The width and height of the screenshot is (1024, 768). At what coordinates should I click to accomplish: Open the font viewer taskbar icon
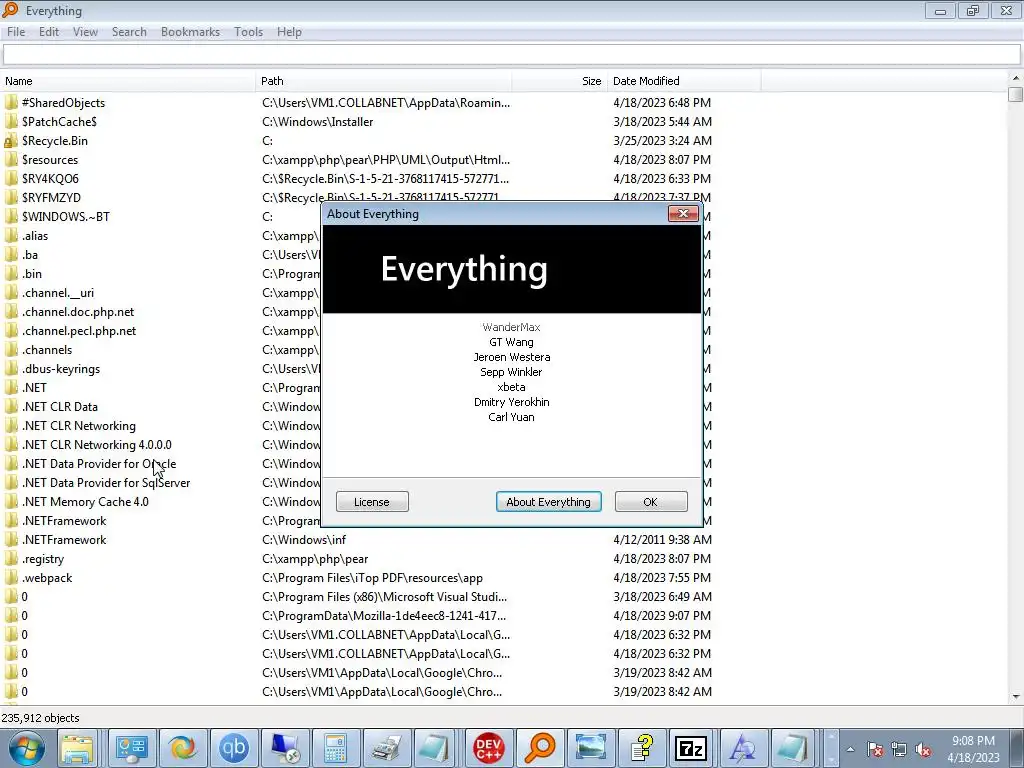tap(743, 748)
